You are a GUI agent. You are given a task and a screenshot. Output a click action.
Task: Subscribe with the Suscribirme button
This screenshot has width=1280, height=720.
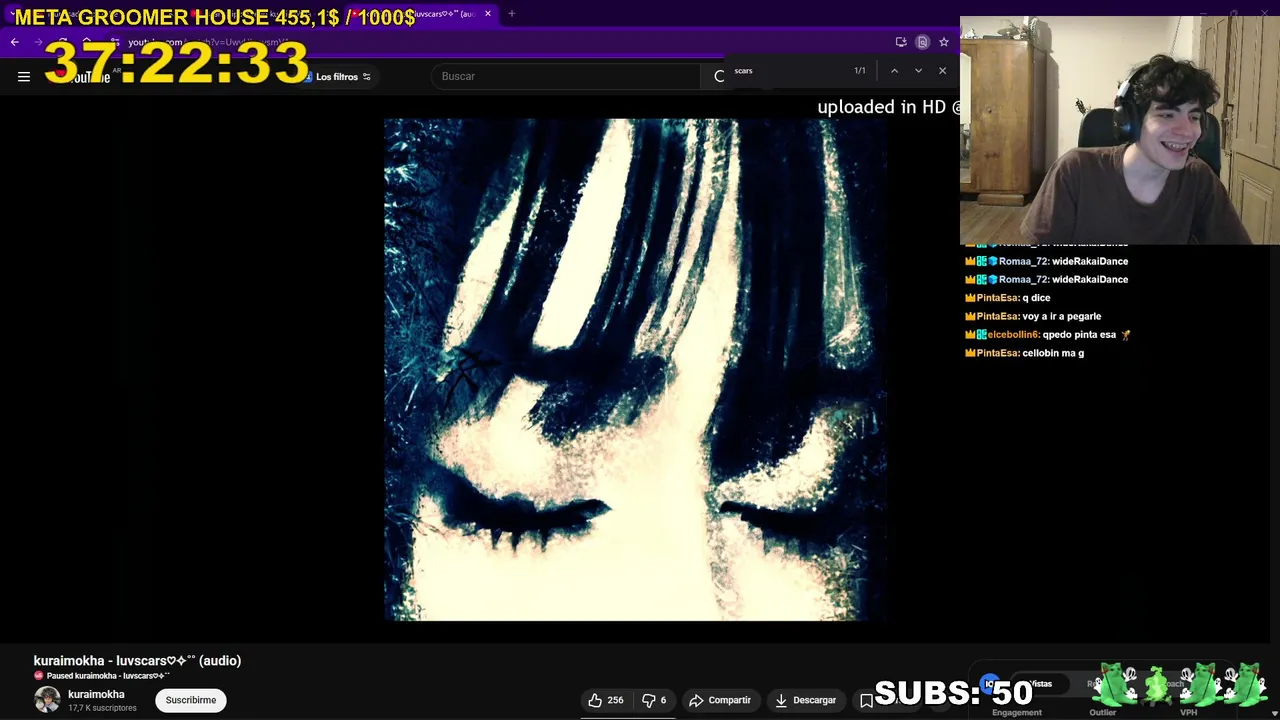(191, 700)
